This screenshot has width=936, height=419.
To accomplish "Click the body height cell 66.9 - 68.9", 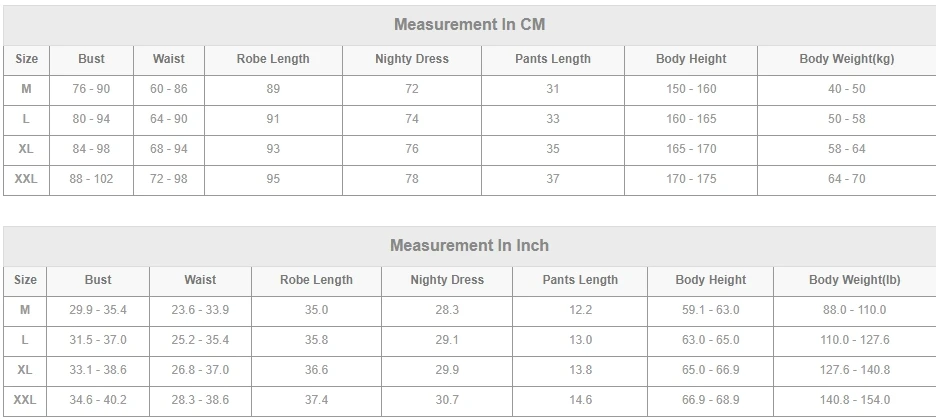I will click(x=710, y=400).
